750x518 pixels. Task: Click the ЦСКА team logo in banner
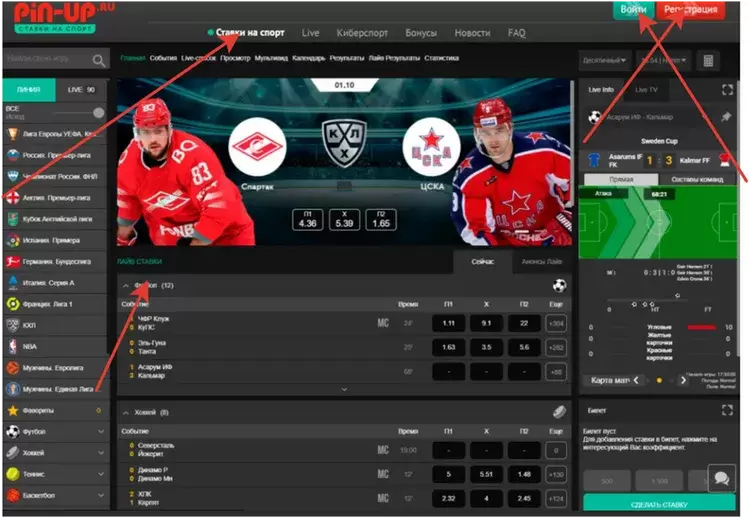pos(432,147)
